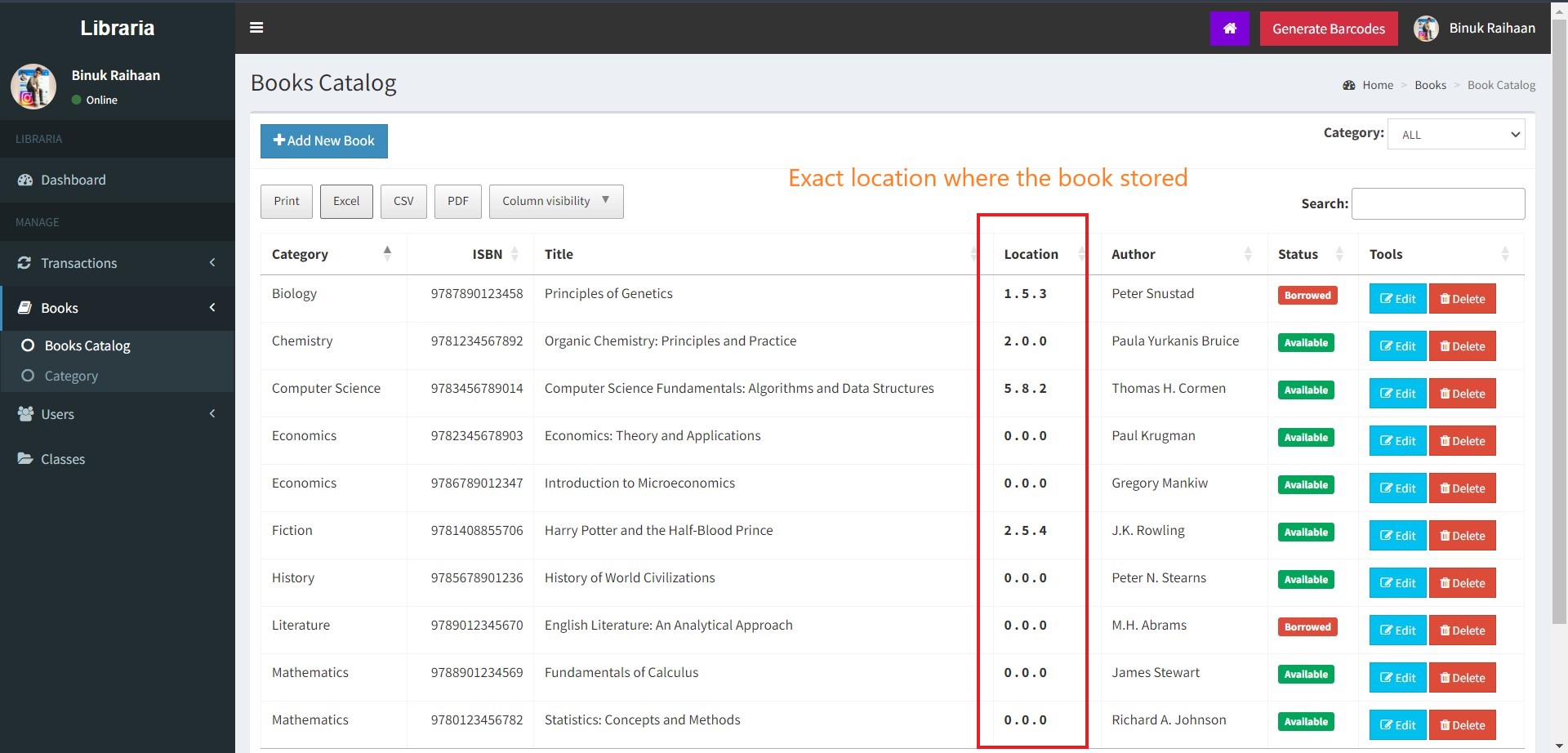This screenshot has height=753, width=1568.
Task: Sort by ISBN column arrows
Action: pos(514,254)
